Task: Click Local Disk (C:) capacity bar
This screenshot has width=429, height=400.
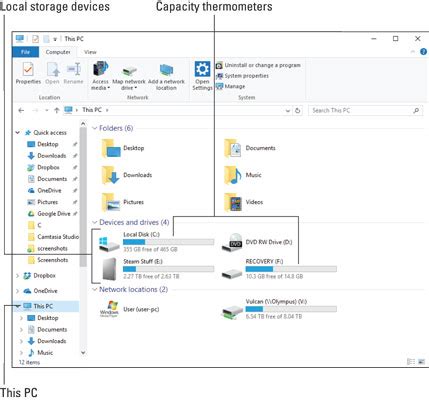Action: pyautogui.click(x=168, y=242)
